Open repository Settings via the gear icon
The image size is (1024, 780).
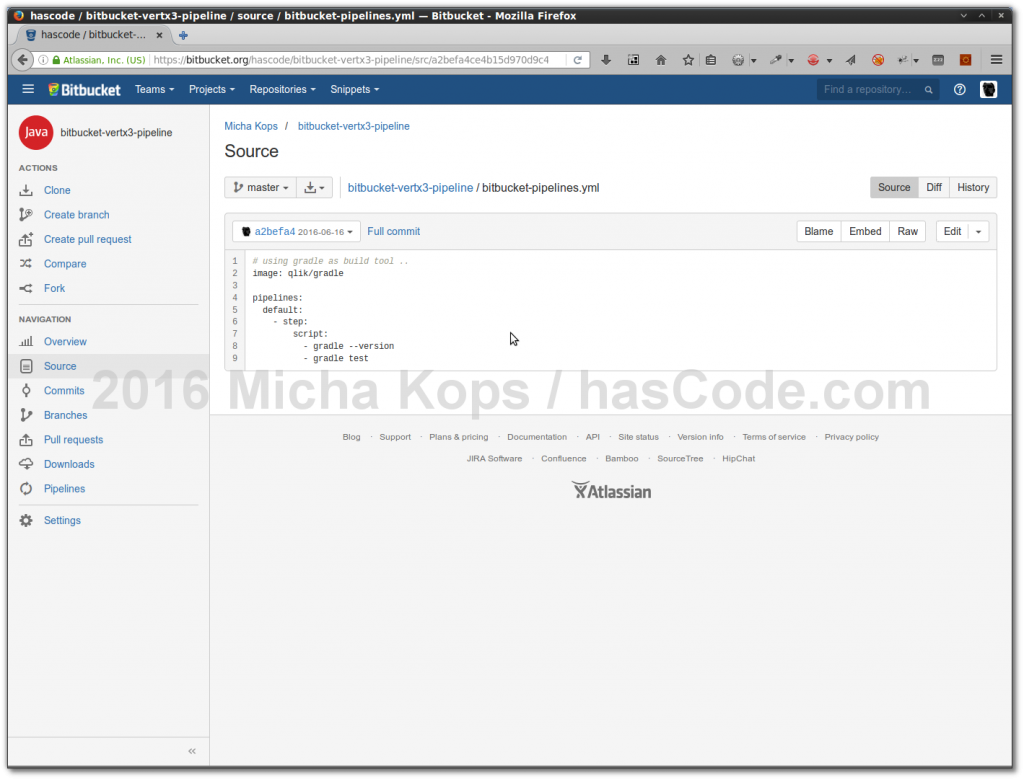[x=28, y=520]
